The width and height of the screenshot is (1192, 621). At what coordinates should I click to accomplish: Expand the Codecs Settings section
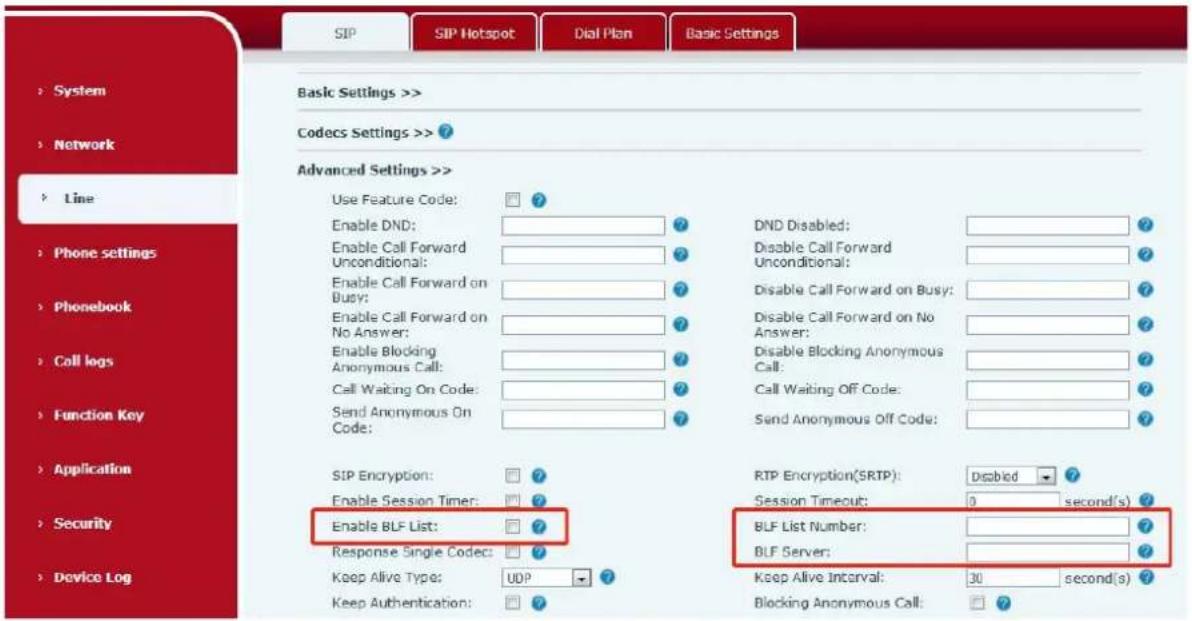365,132
